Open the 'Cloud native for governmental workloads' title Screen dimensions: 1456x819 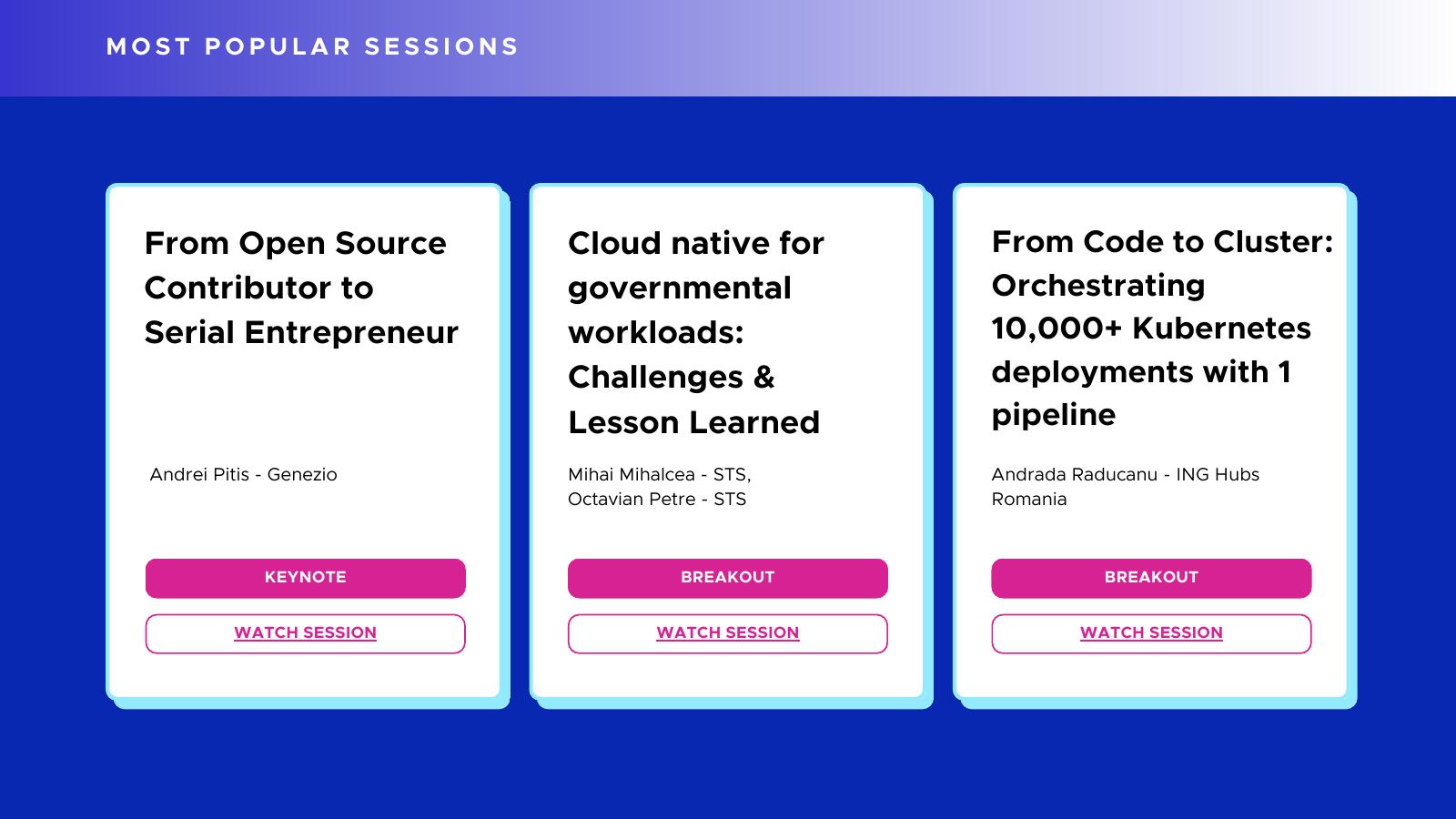(695, 332)
